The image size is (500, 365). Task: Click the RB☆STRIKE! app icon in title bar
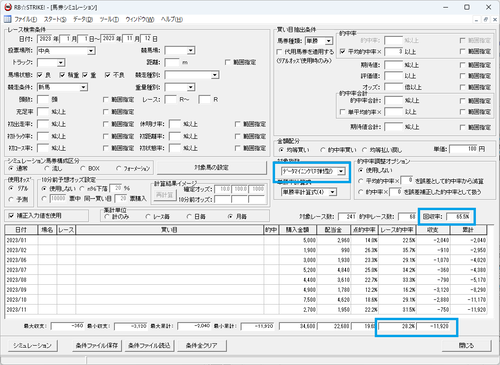(8, 7)
